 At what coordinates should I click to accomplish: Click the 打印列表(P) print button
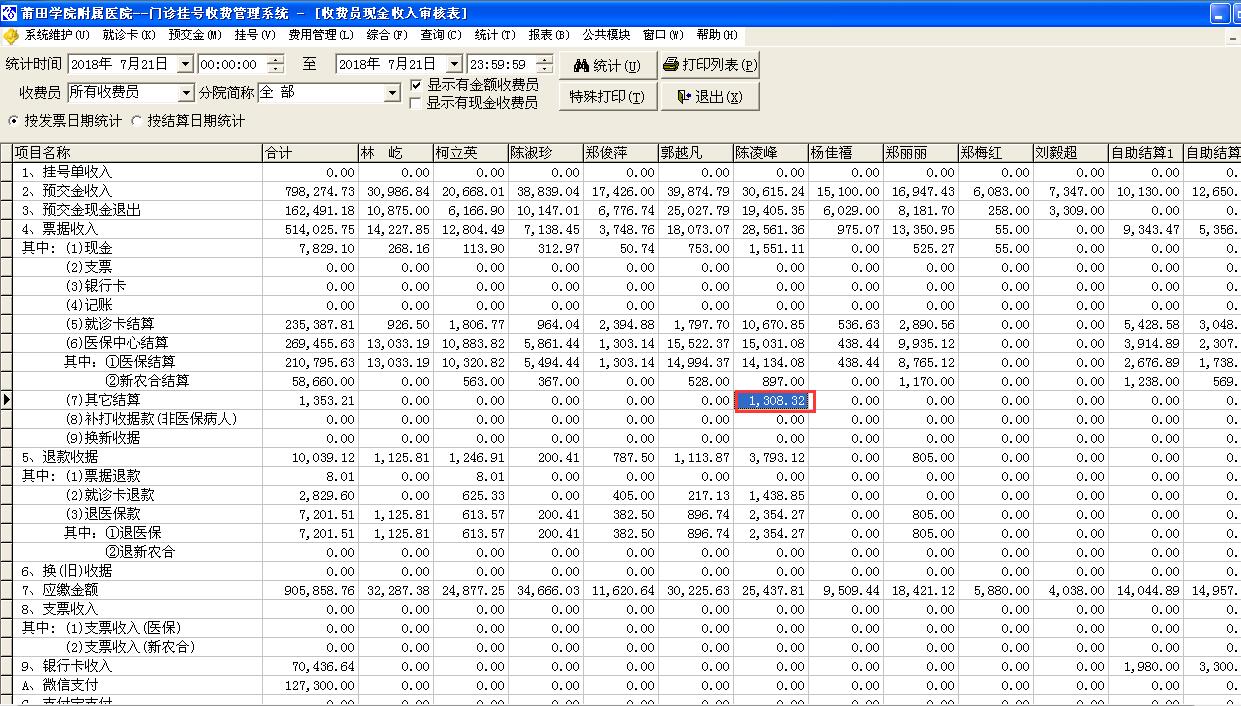point(710,66)
